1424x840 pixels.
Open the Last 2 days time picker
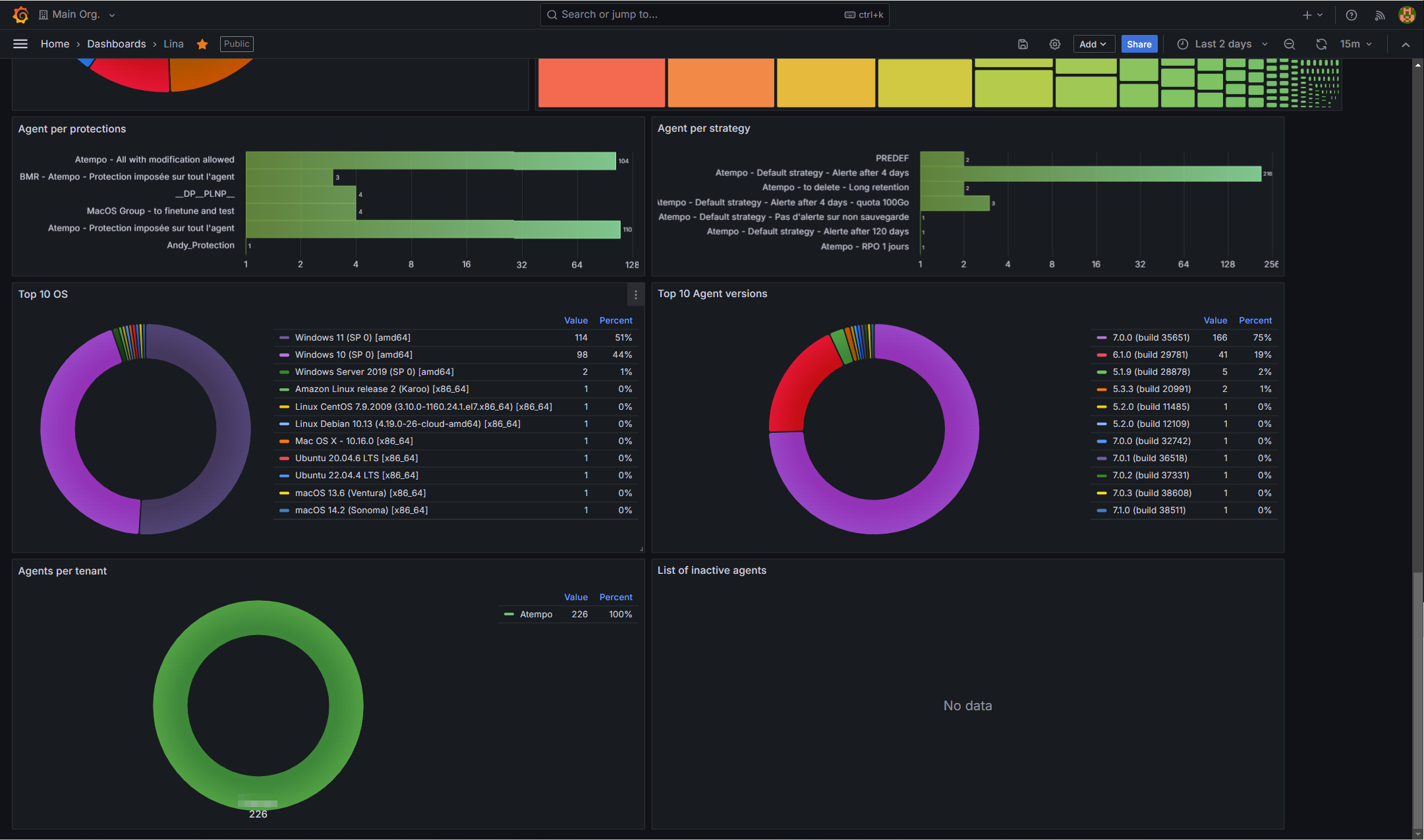tap(1223, 44)
